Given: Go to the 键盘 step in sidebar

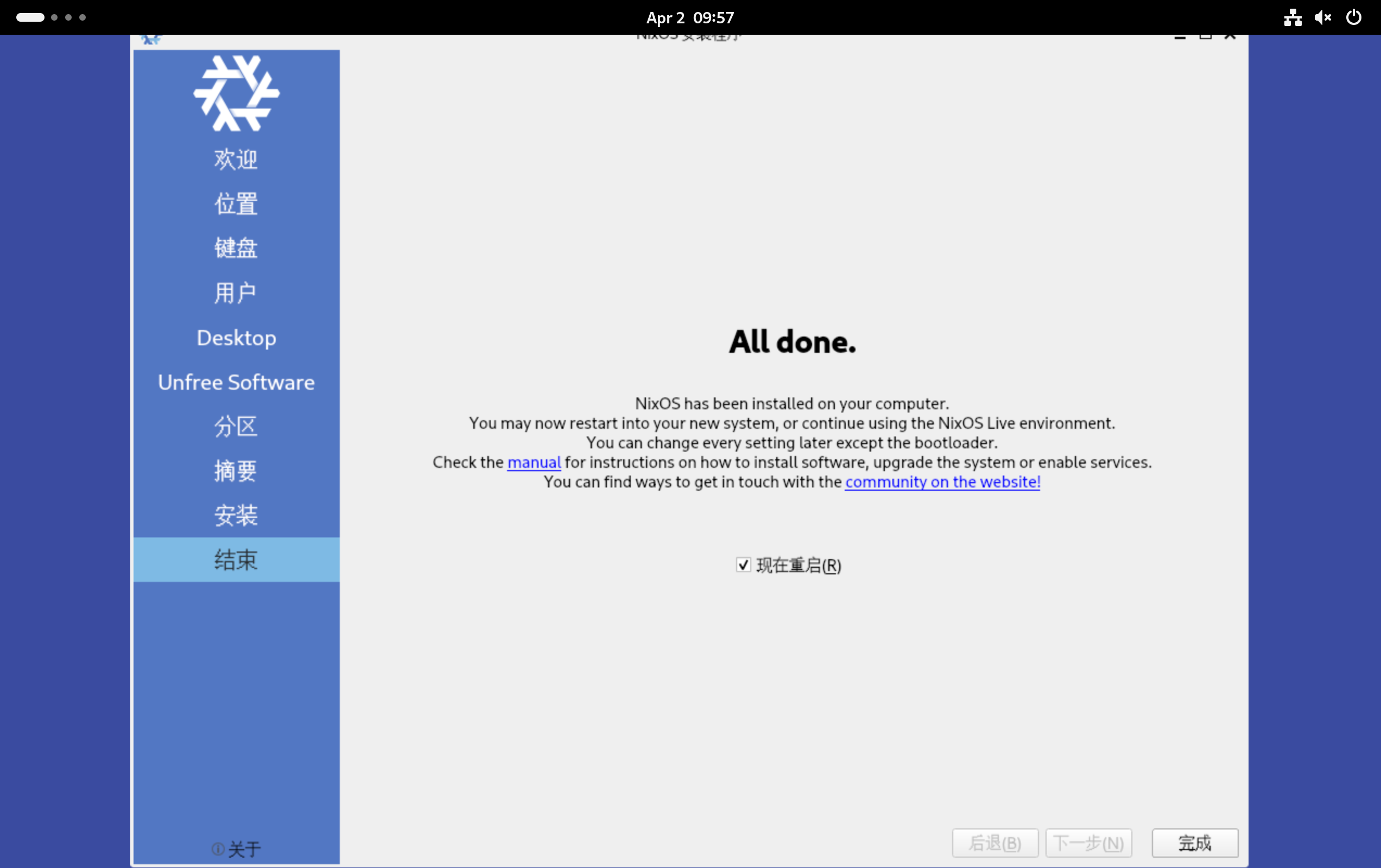Looking at the screenshot, I should [x=236, y=248].
